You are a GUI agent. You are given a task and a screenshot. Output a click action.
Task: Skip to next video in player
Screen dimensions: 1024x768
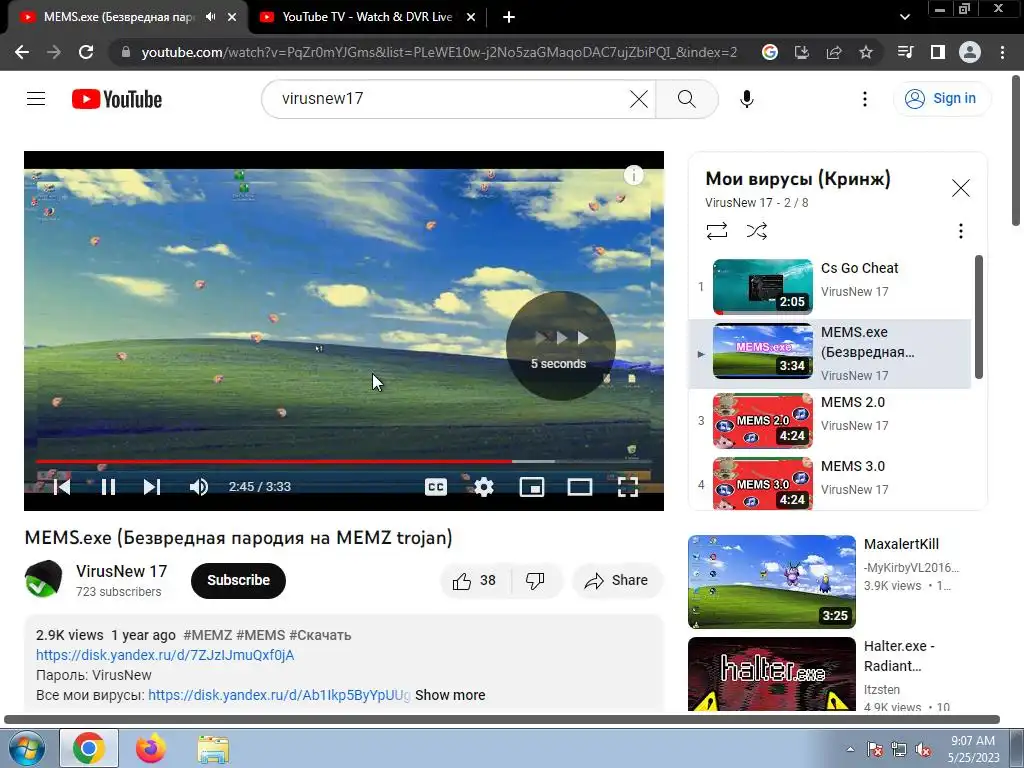tap(152, 487)
